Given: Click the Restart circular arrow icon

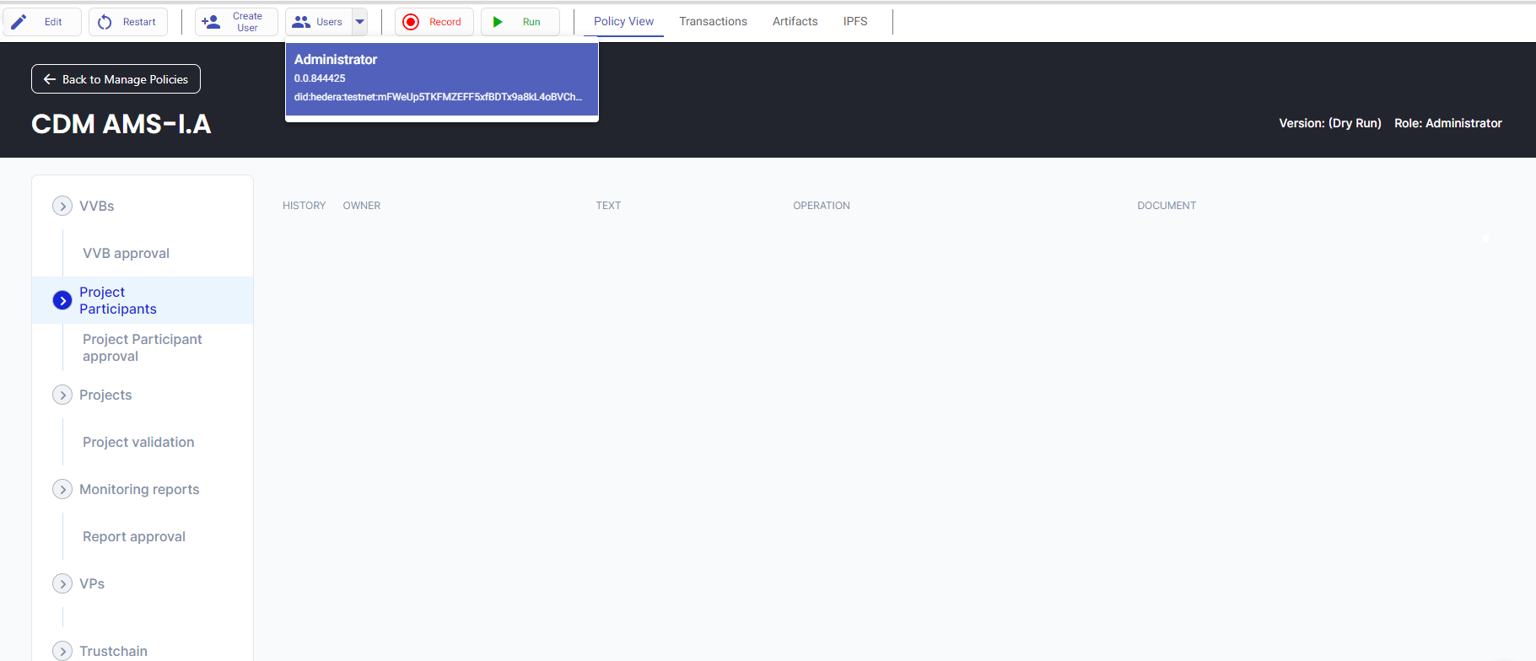Looking at the screenshot, I should click(x=105, y=22).
